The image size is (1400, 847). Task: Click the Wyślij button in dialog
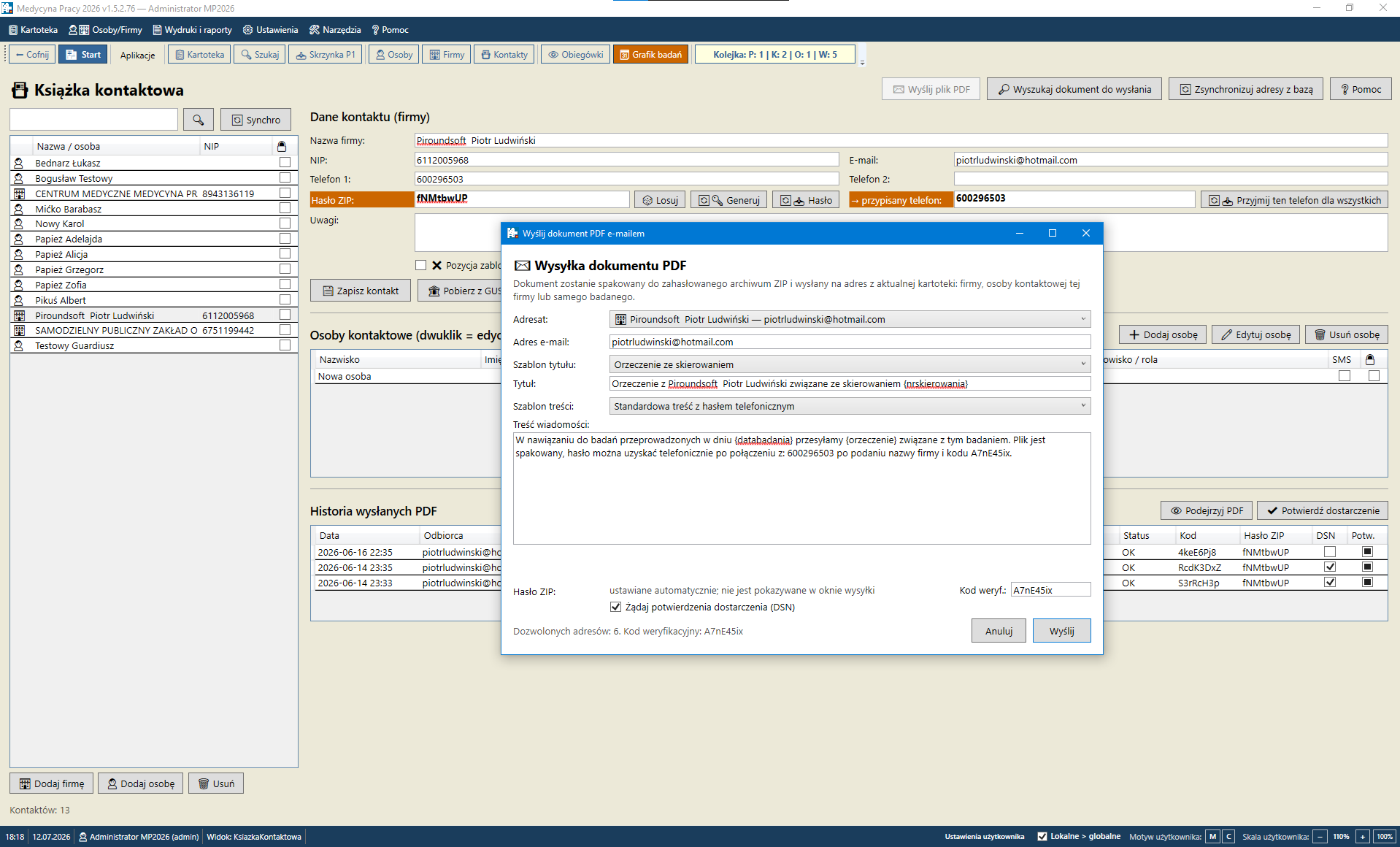click(1061, 631)
